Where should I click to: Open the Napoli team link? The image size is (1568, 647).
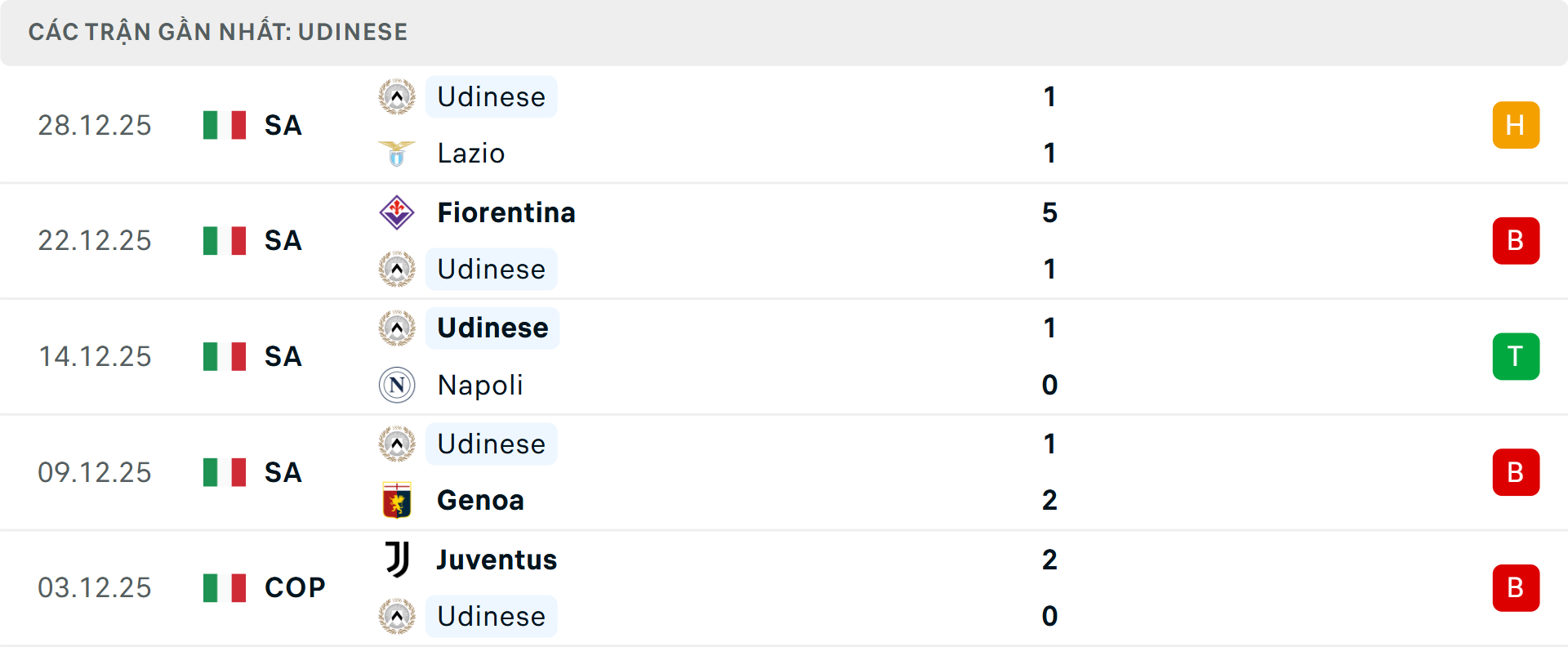point(480,385)
